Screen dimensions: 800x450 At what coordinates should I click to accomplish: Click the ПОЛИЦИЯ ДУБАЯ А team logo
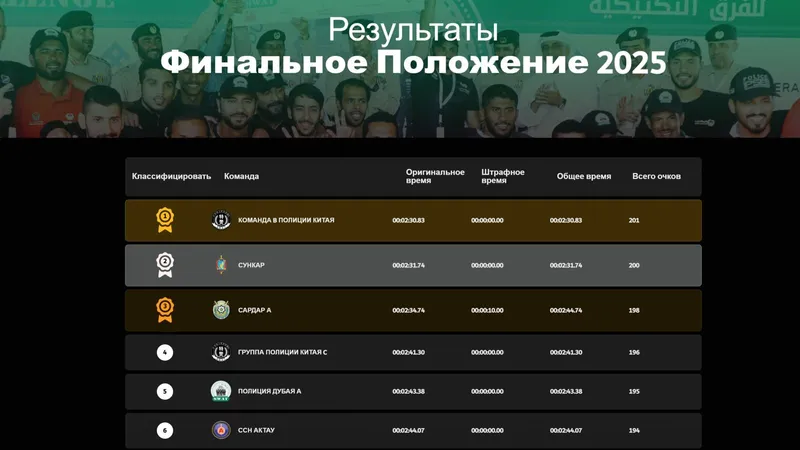[x=221, y=391]
